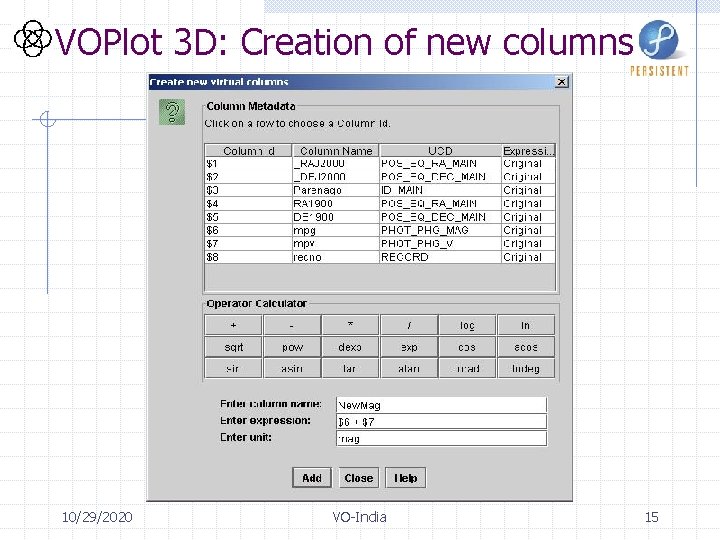
Task: Insert the tan function
Action: point(350,368)
